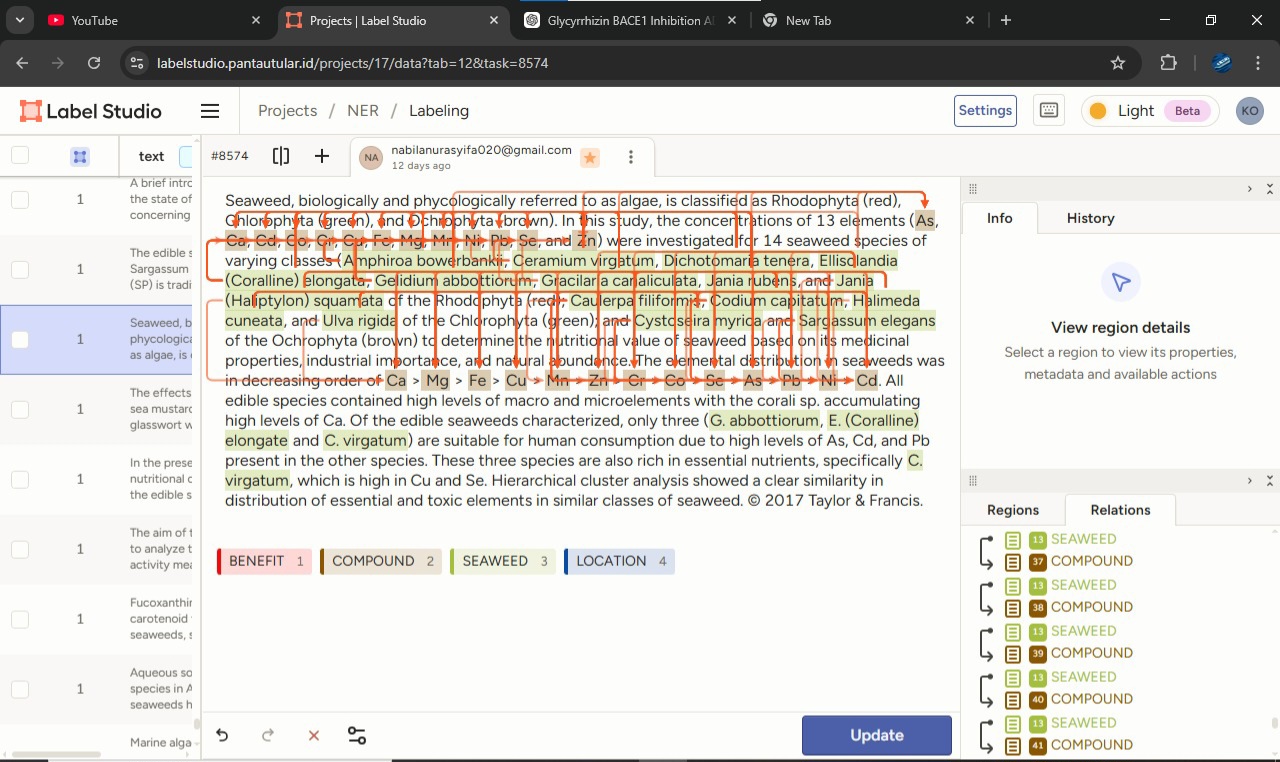Go back in the browser
The height and width of the screenshot is (762, 1280).
(22, 63)
